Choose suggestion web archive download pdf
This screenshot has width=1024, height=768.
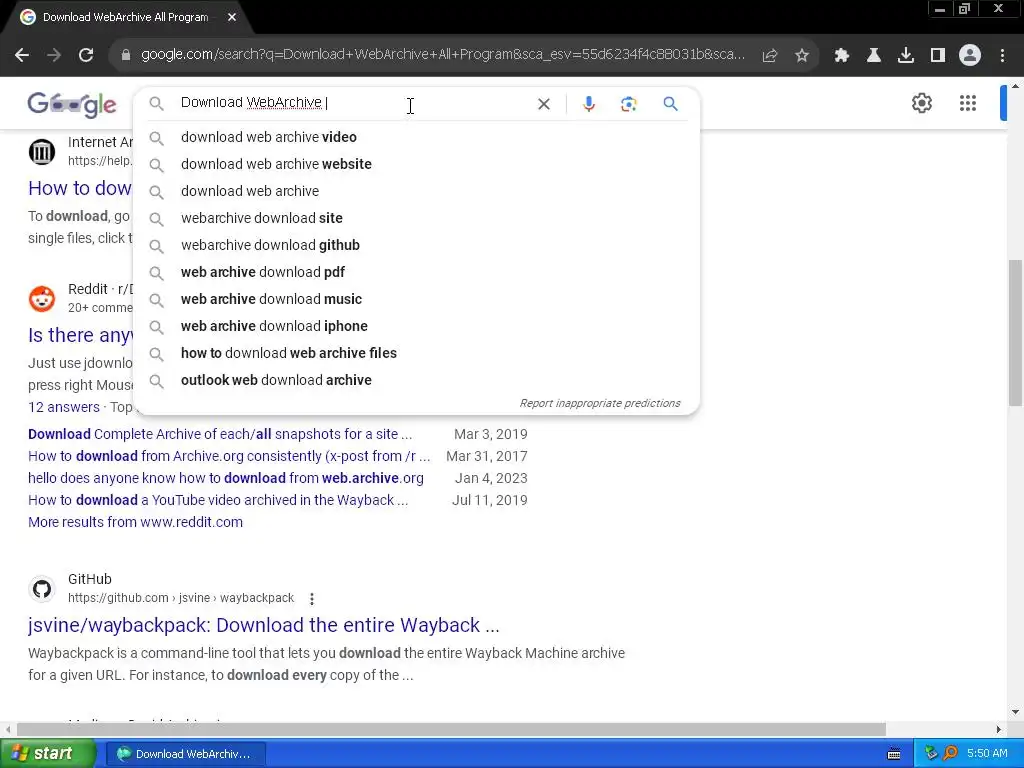pos(417,272)
